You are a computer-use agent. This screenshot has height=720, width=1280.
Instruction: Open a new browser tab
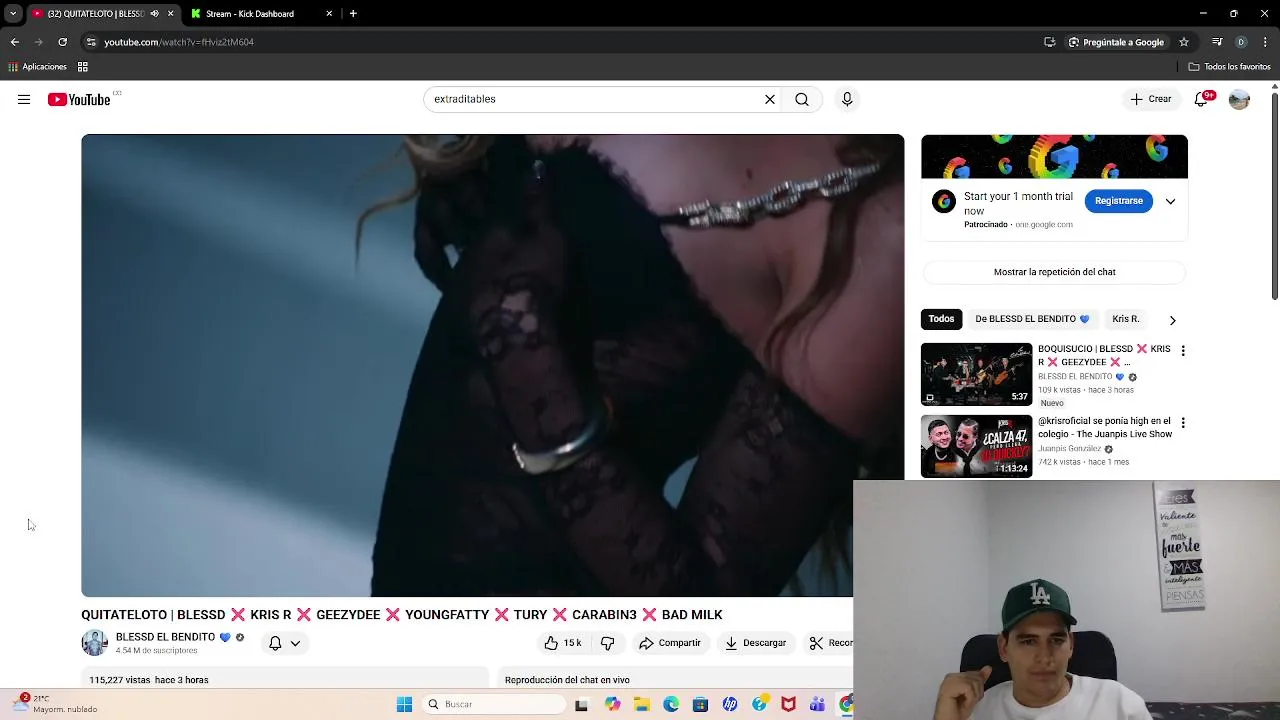(353, 14)
